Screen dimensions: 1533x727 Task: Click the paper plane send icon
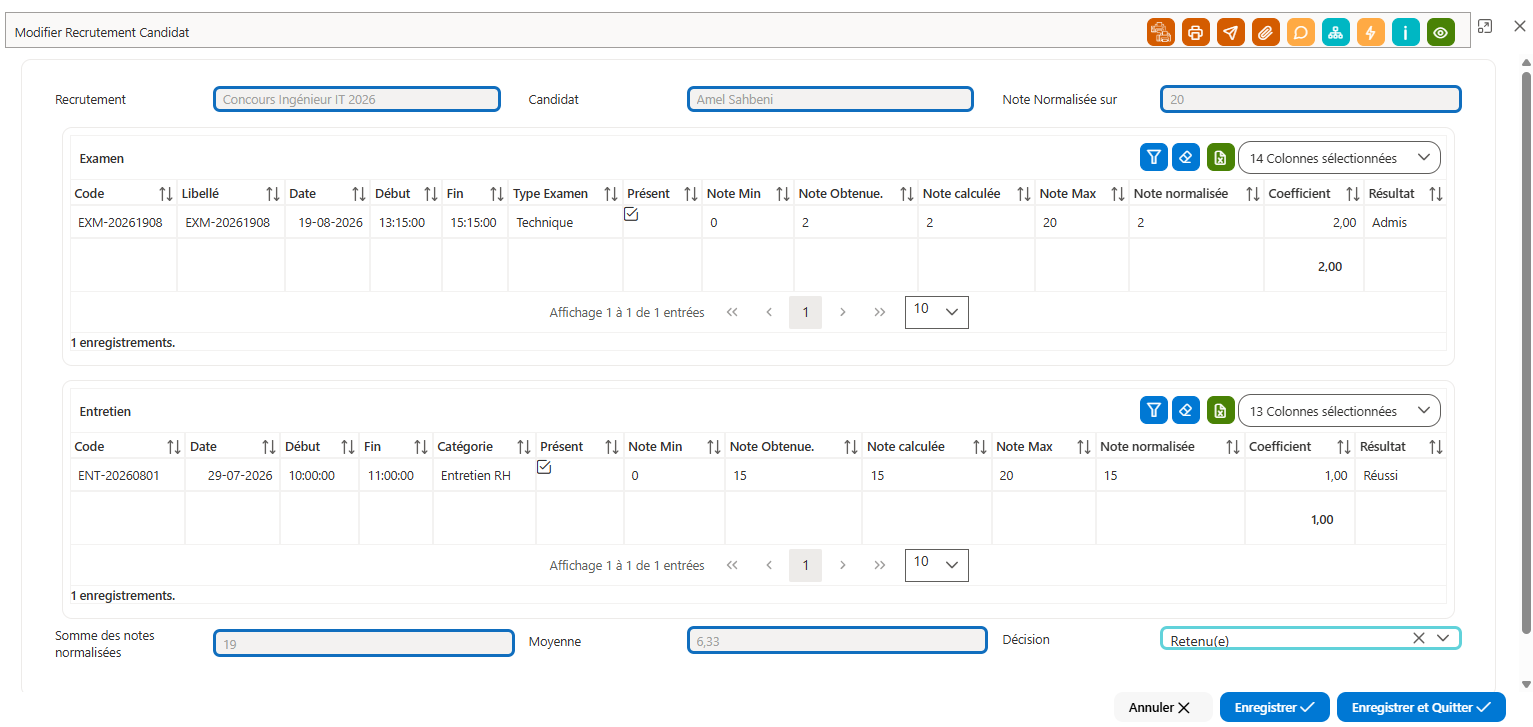[x=1231, y=32]
